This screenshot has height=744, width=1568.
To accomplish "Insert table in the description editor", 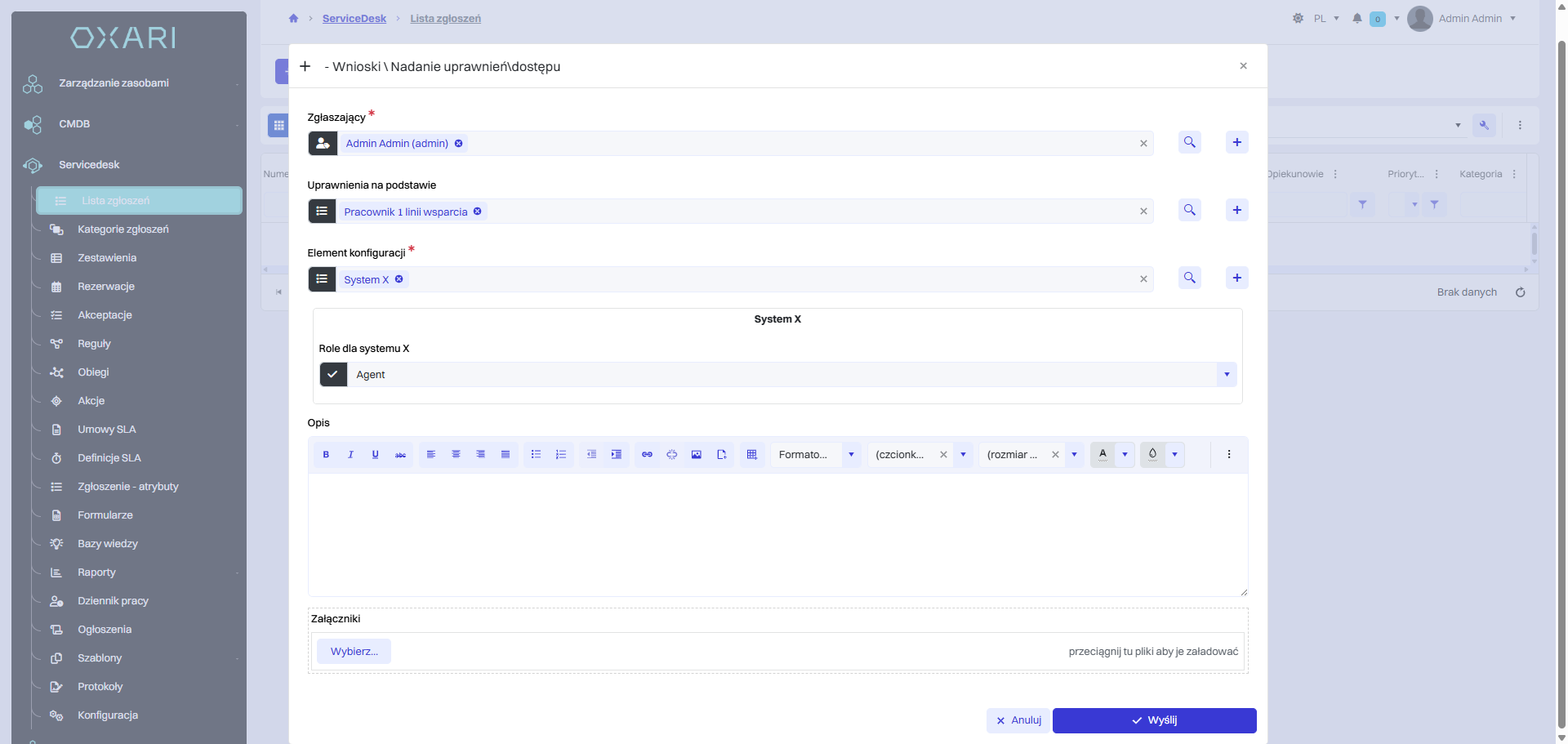I will (752, 455).
